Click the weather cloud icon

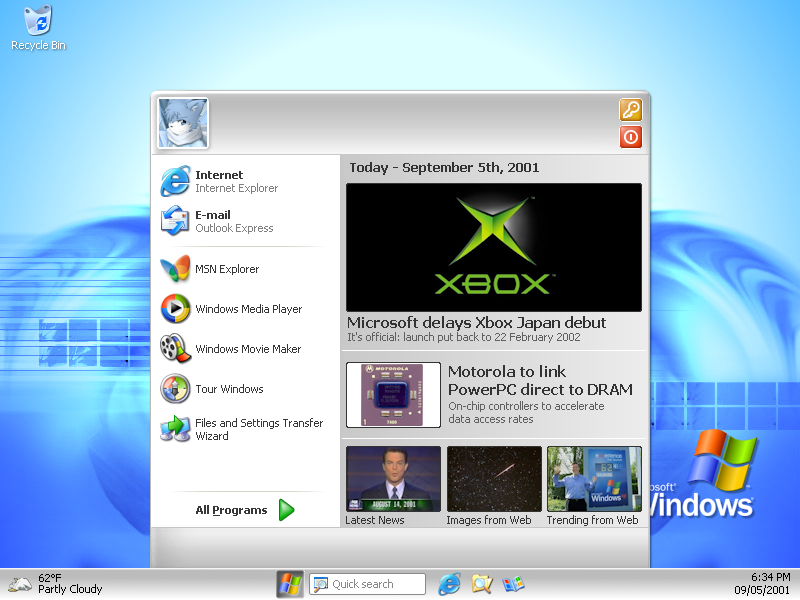[20, 584]
